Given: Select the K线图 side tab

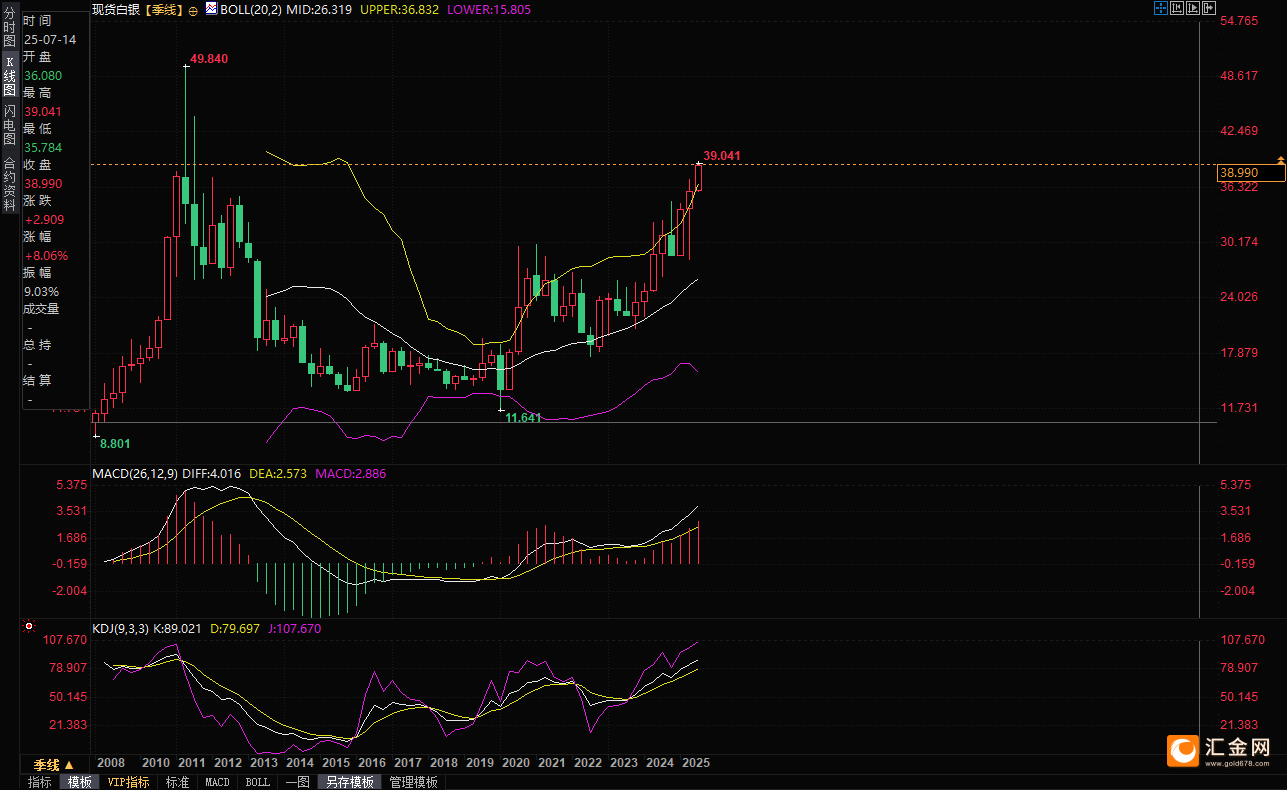Looking at the screenshot, I should [x=9, y=76].
